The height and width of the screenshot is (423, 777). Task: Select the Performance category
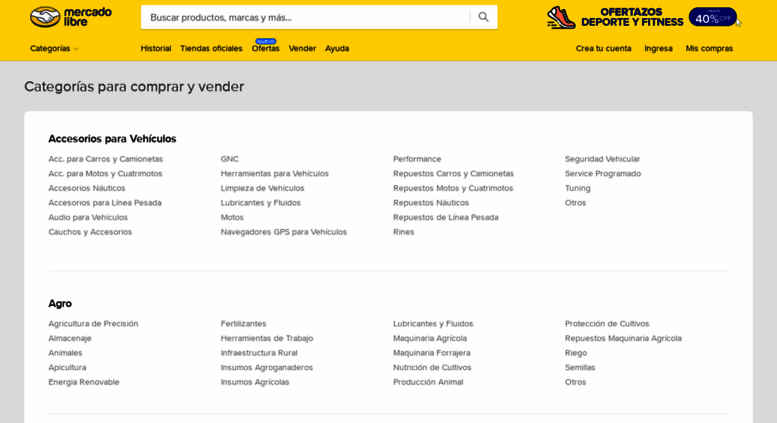click(417, 159)
